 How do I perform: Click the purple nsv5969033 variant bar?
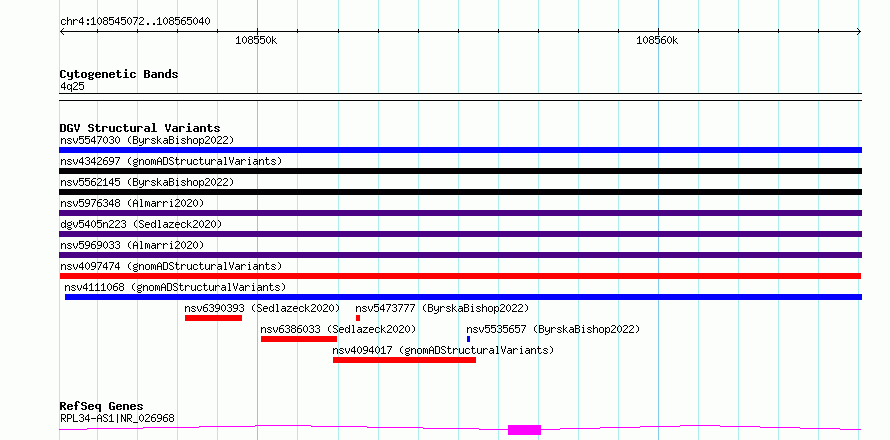[460, 255]
